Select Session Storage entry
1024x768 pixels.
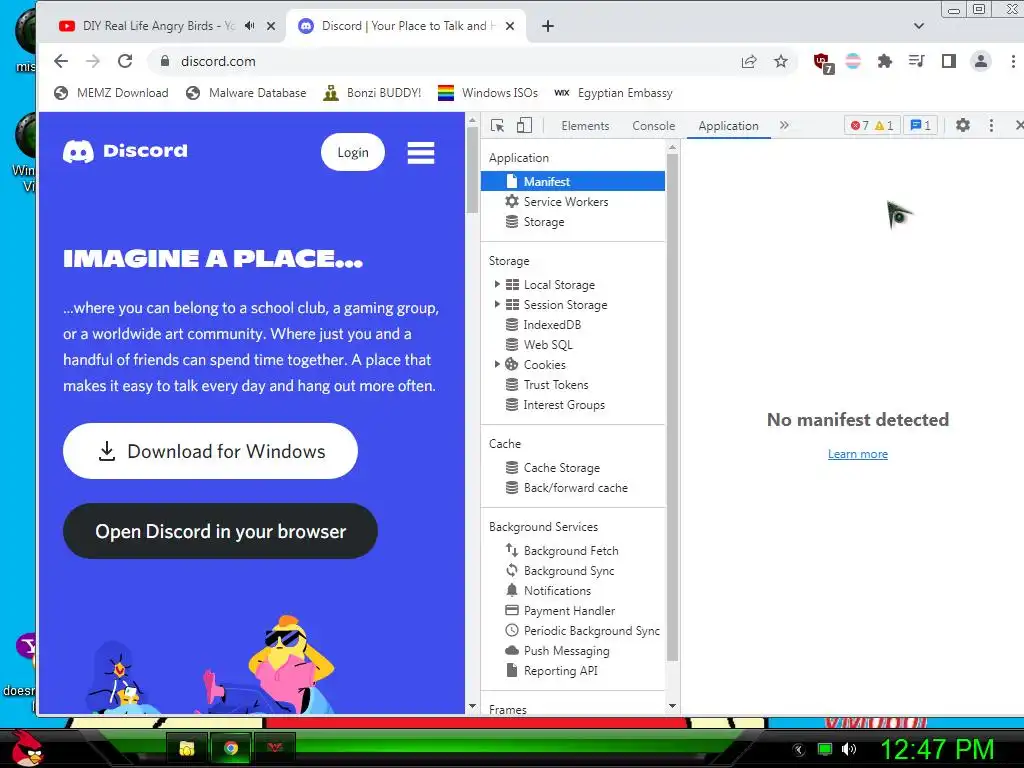pyautogui.click(x=565, y=305)
